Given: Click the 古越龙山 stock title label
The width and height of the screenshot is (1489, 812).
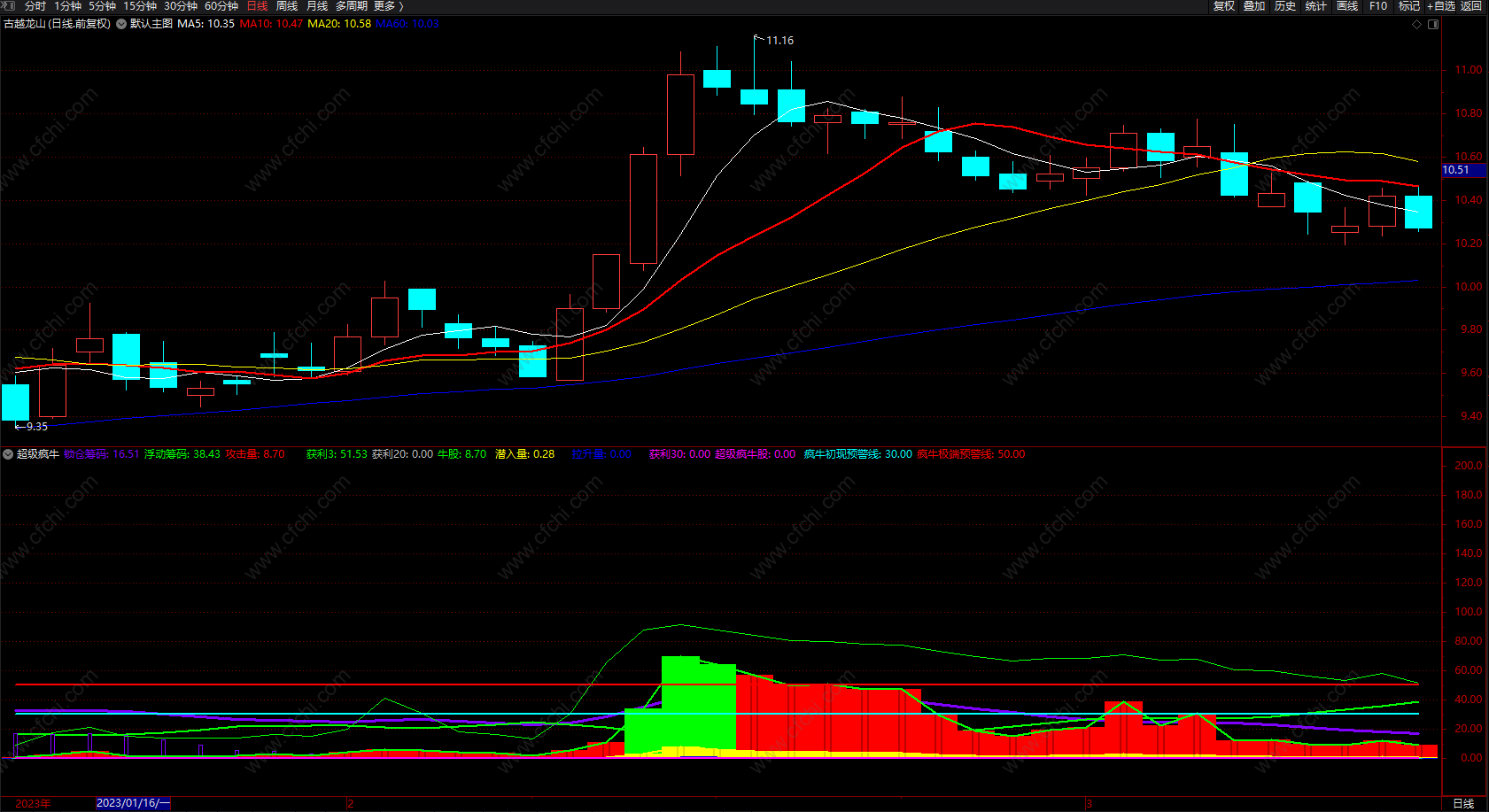Looking at the screenshot, I should tap(58, 24).
